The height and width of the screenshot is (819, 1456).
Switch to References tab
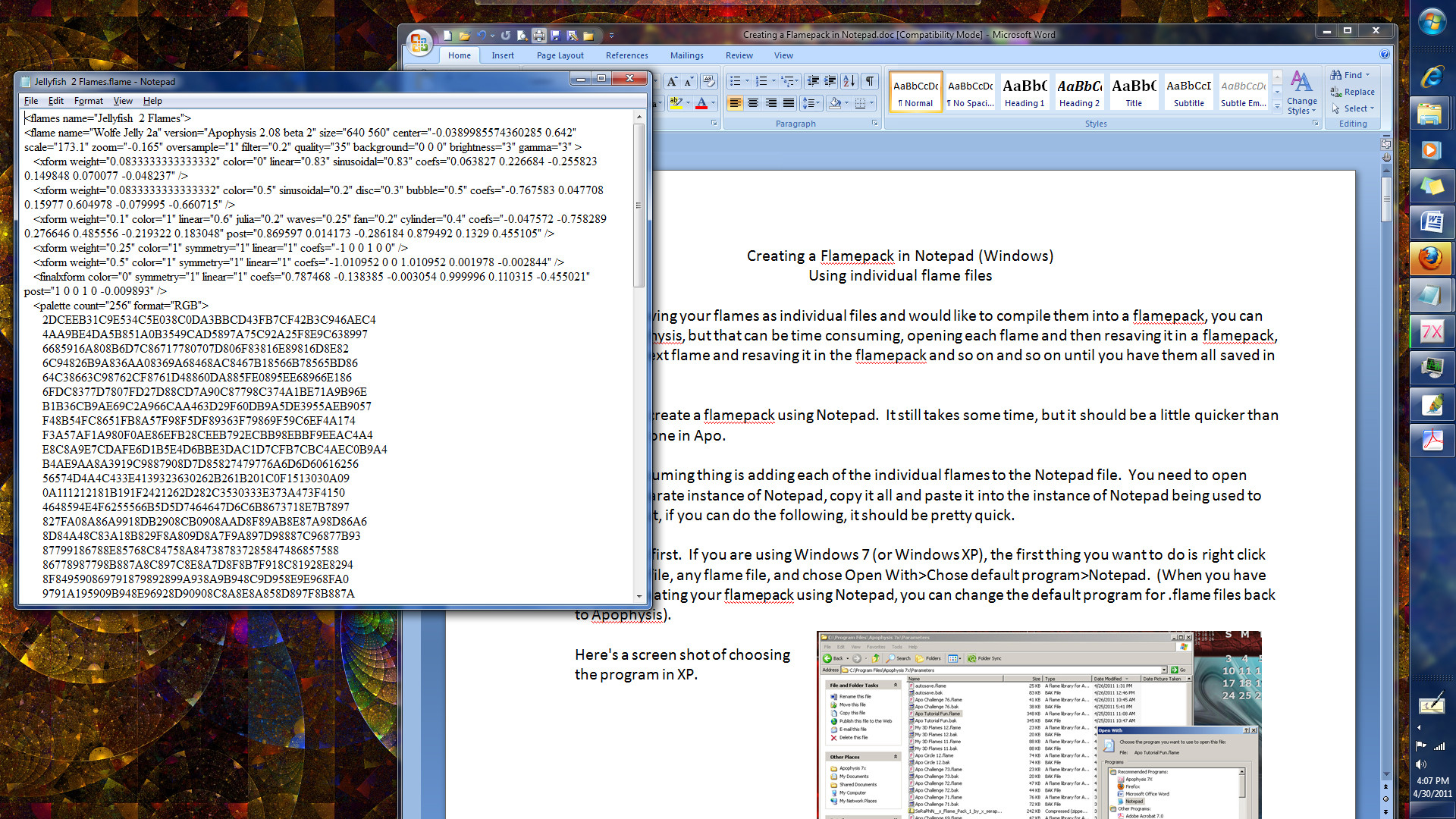[x=626, y=55]
